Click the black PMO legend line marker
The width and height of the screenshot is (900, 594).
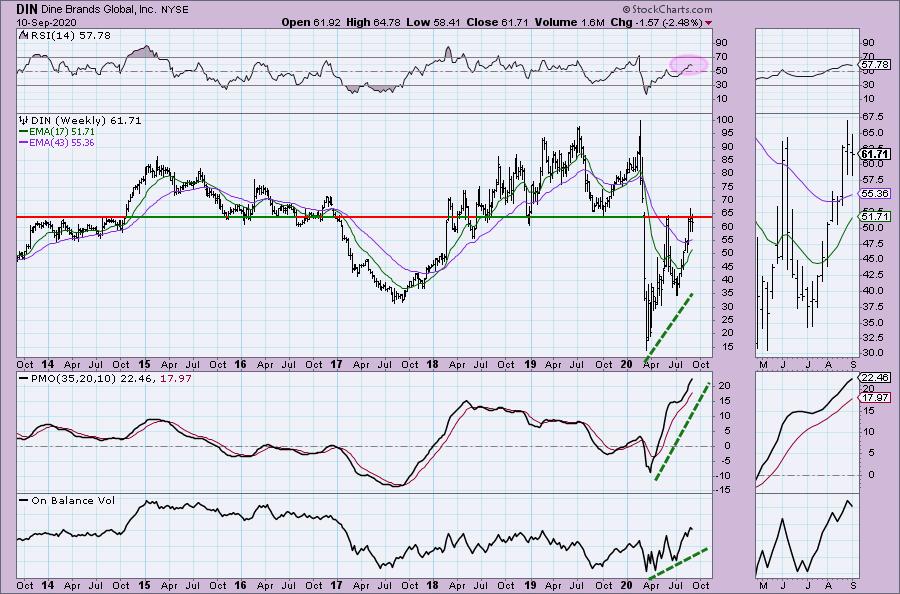(24, 379)
